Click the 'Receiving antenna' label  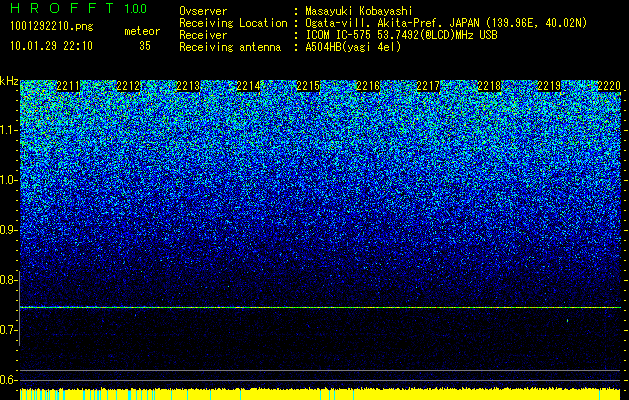click(230, 47)
